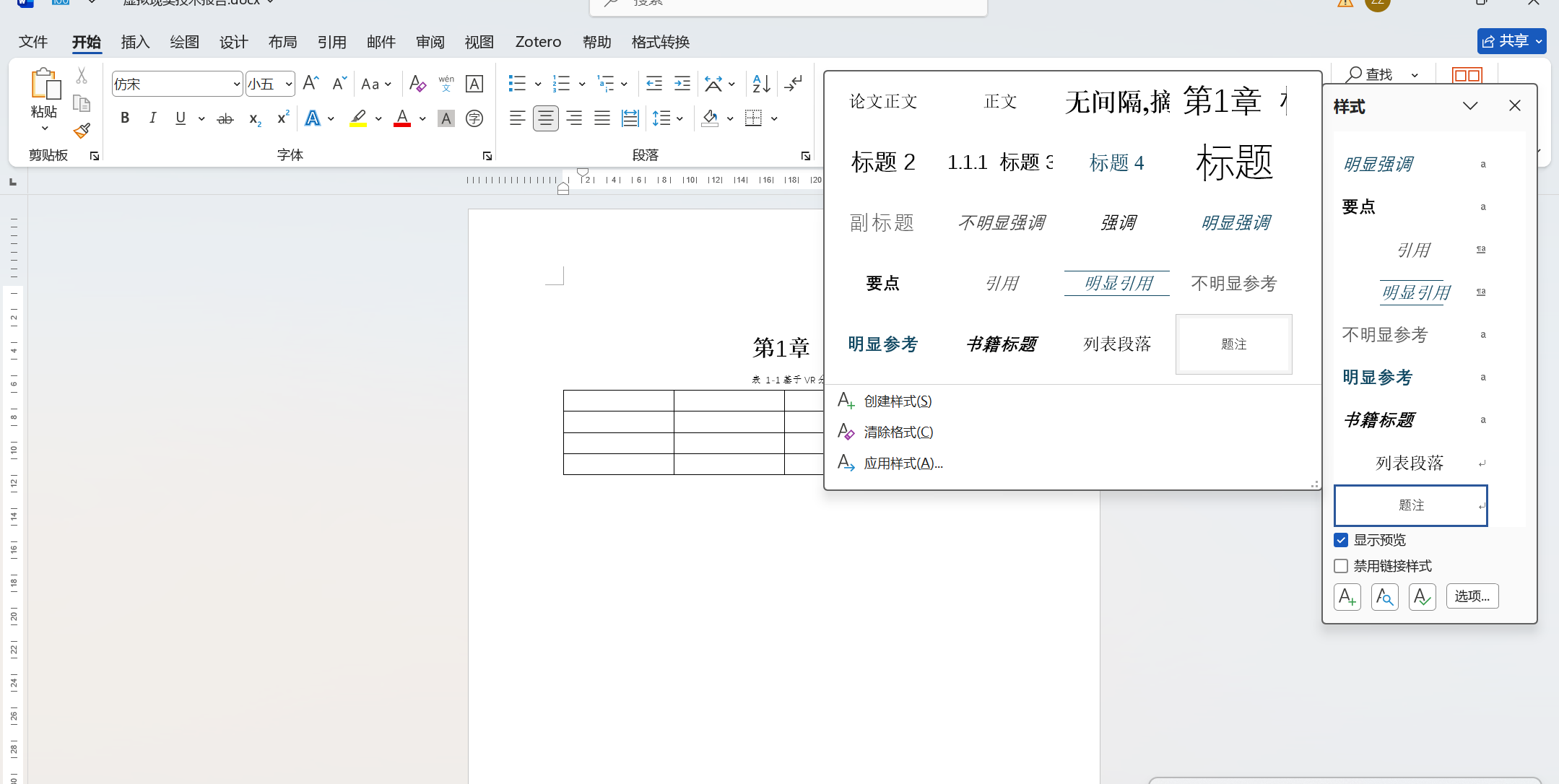Open the Style Inspector icon in Styles pane
This screenshot has width=1559, height=784.
click(1384, 597)
